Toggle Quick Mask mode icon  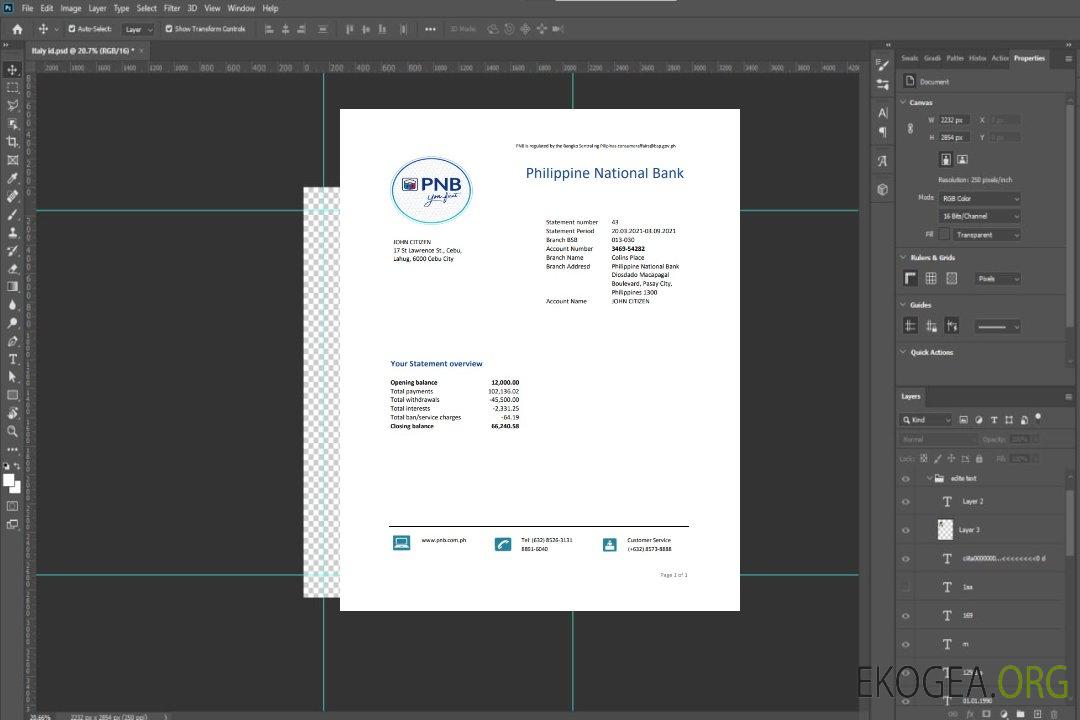[x=12, y=506]
